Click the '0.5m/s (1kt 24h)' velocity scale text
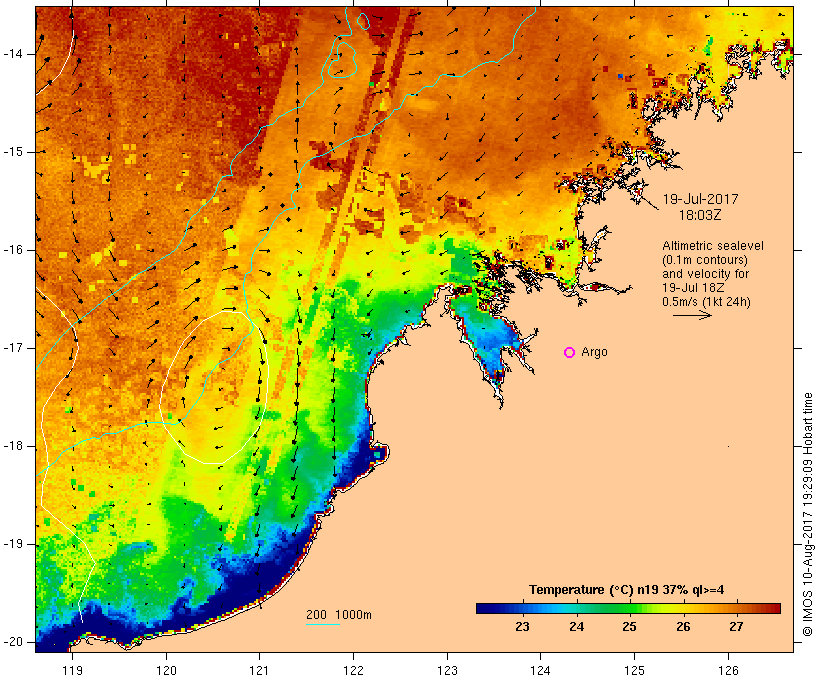 click(x=706, y=302)
